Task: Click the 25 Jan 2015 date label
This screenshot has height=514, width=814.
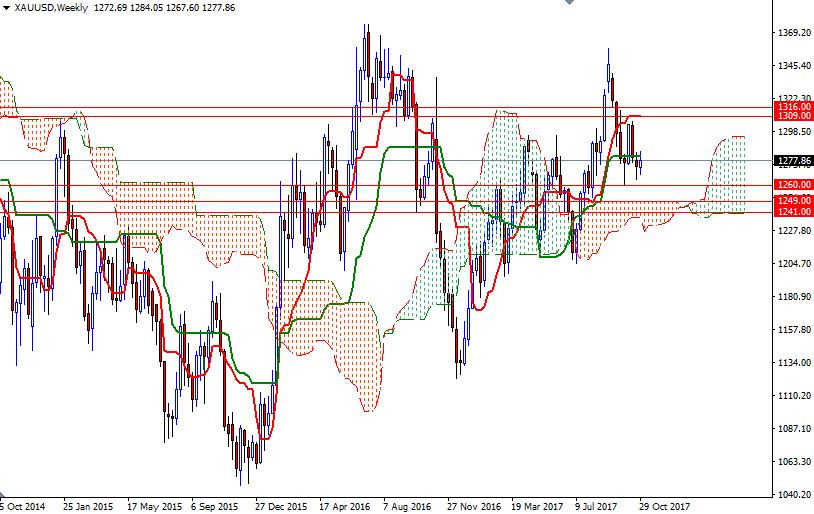Action: tap(88, 506)
